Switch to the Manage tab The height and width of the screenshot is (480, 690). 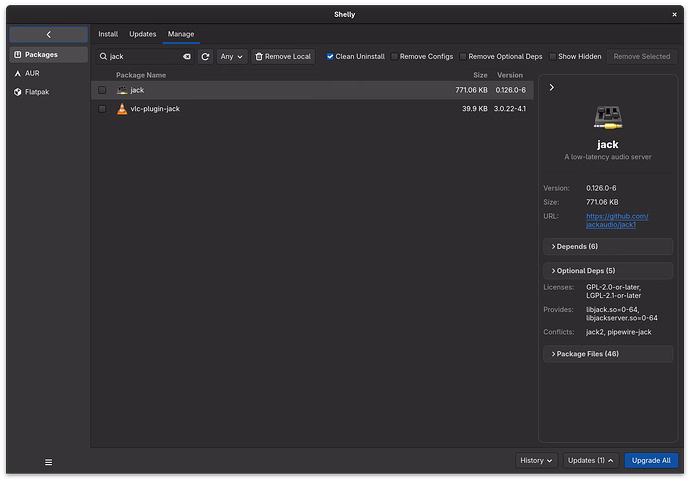pyautogui.click(x=181, y=34)
